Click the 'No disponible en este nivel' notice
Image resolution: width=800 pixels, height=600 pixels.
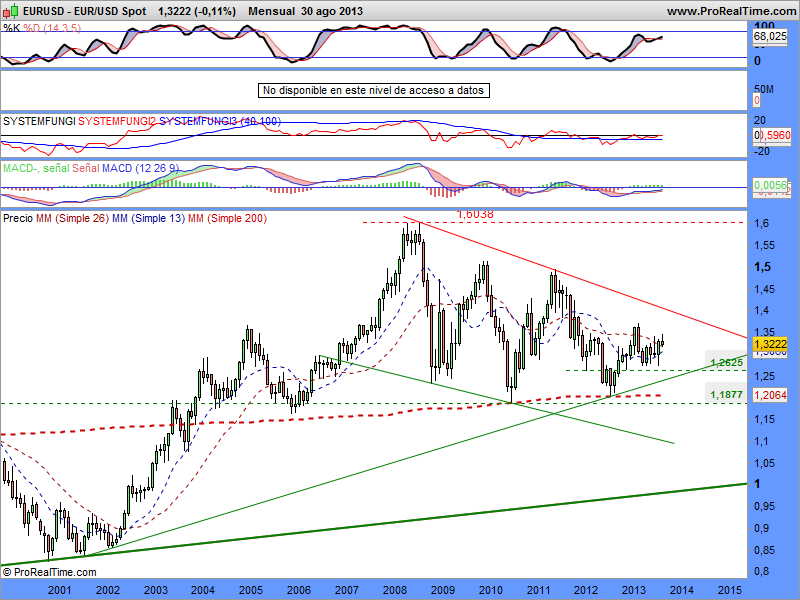373,90
